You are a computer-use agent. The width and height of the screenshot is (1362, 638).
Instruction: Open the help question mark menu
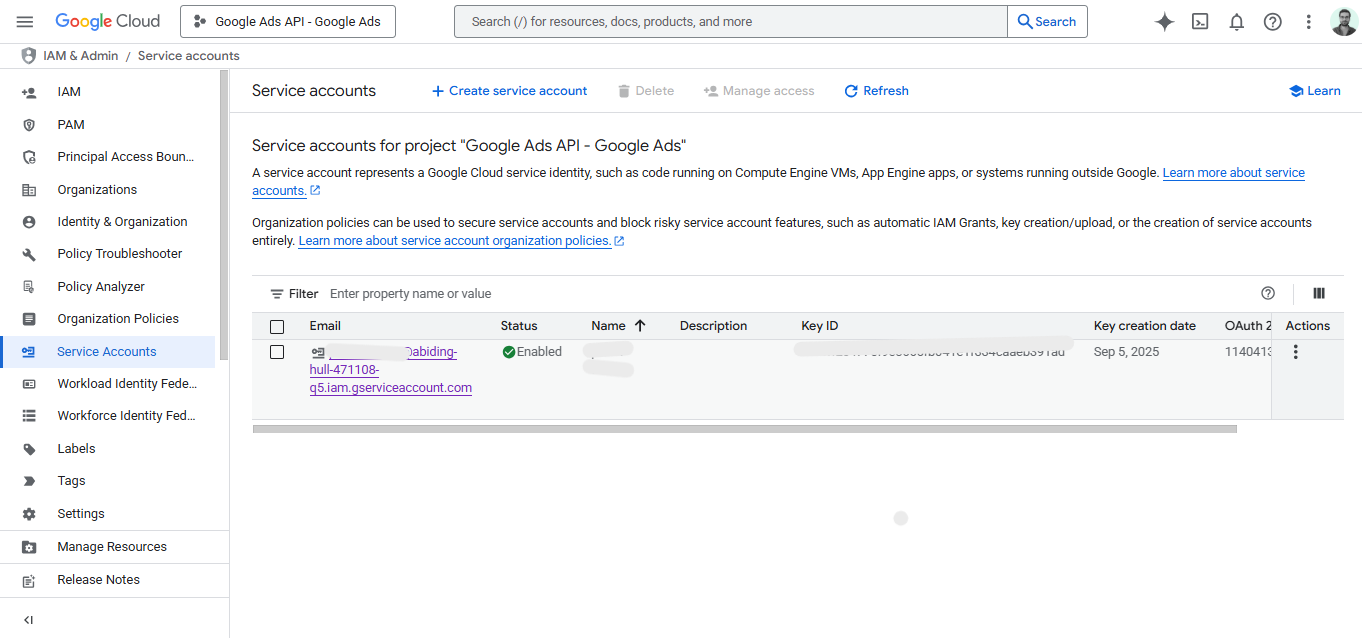1273,22
